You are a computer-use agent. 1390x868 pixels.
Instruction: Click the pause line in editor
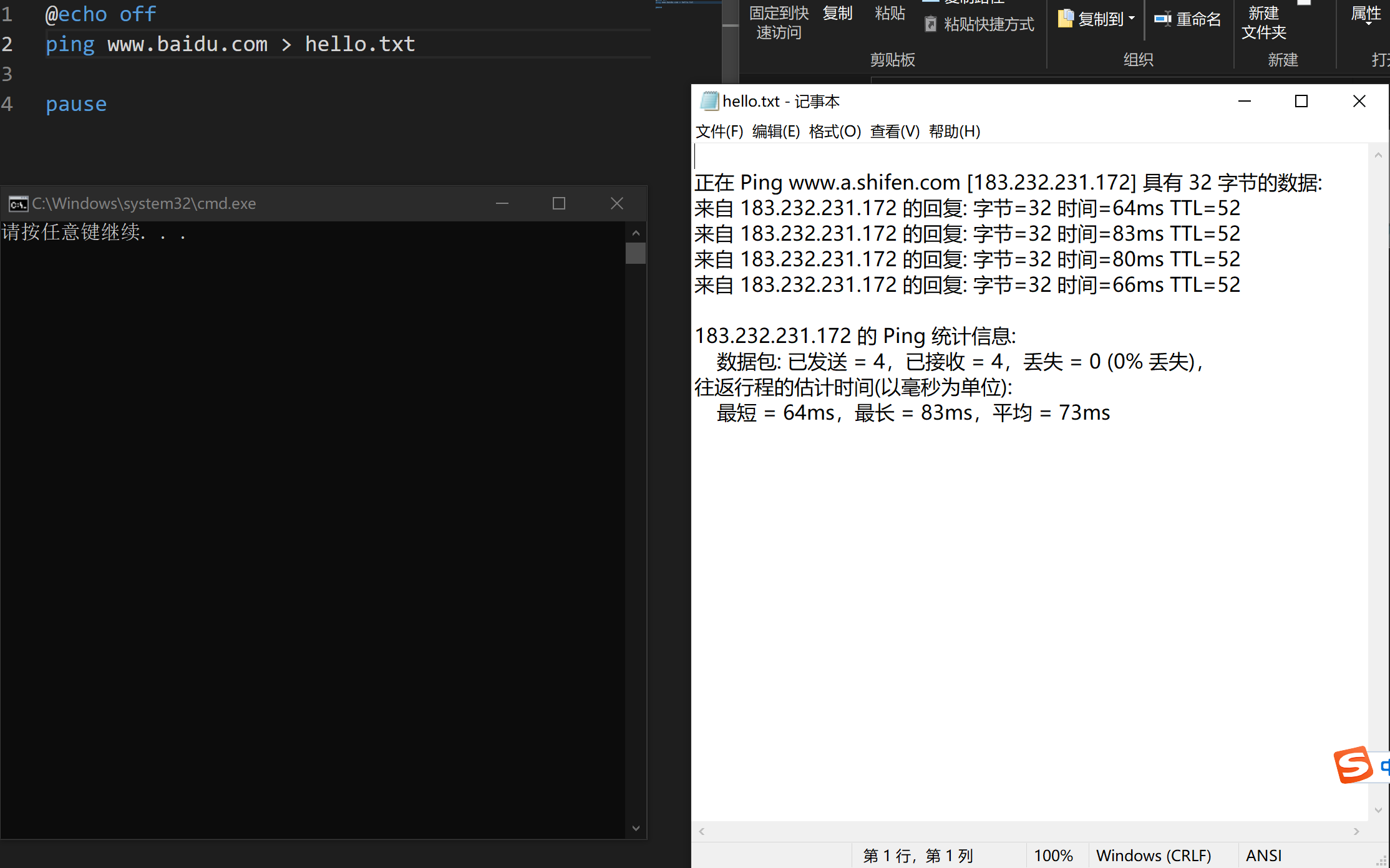pyautogui.click(x=76, y=104)
